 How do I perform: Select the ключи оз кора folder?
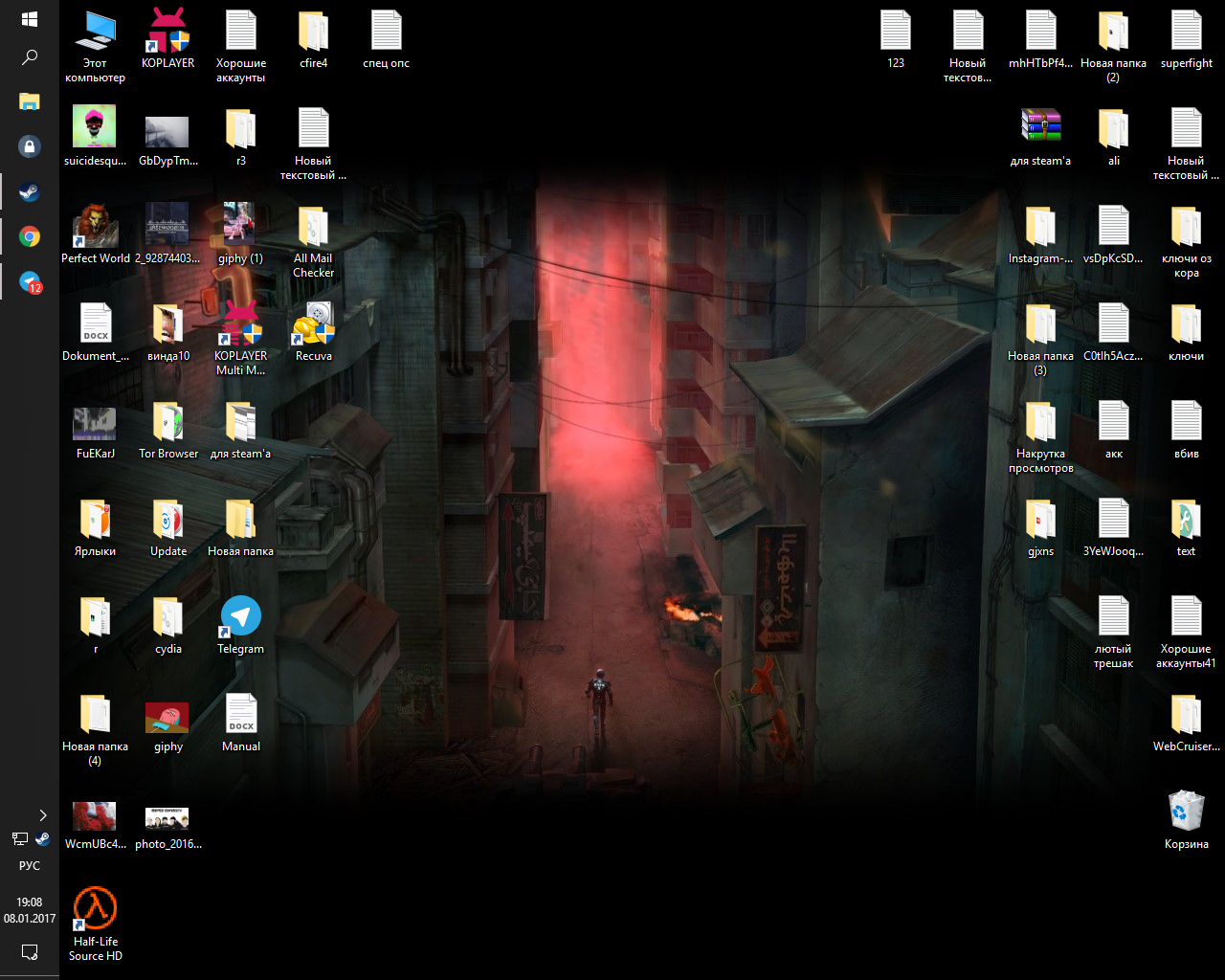point(1187,242)
